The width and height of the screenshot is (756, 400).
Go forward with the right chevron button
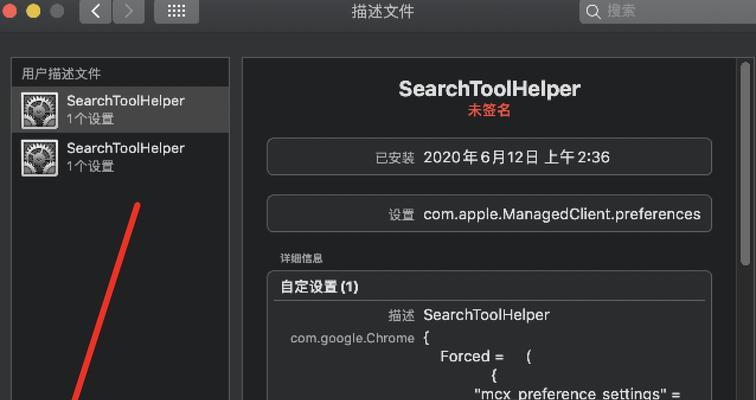[x=128, y=12]
